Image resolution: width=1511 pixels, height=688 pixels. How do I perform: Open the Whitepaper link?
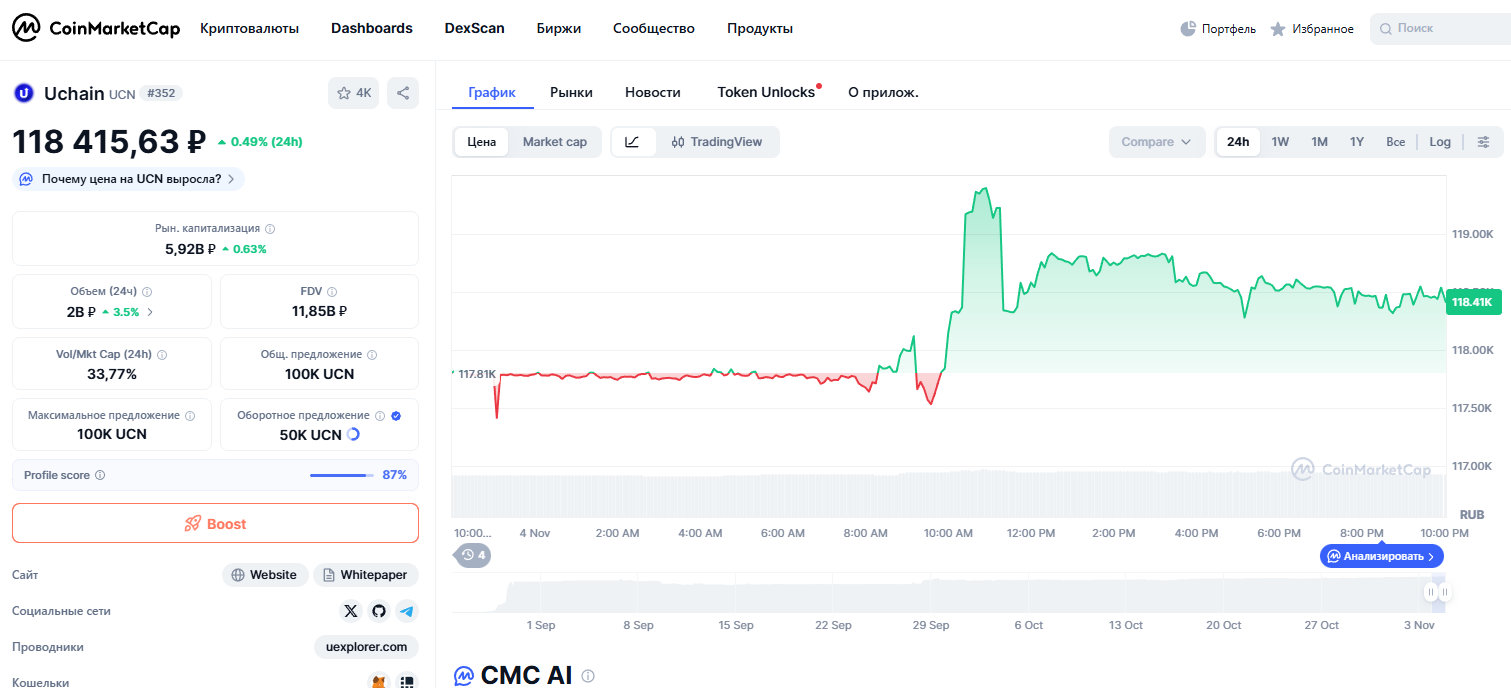point(365,575)
